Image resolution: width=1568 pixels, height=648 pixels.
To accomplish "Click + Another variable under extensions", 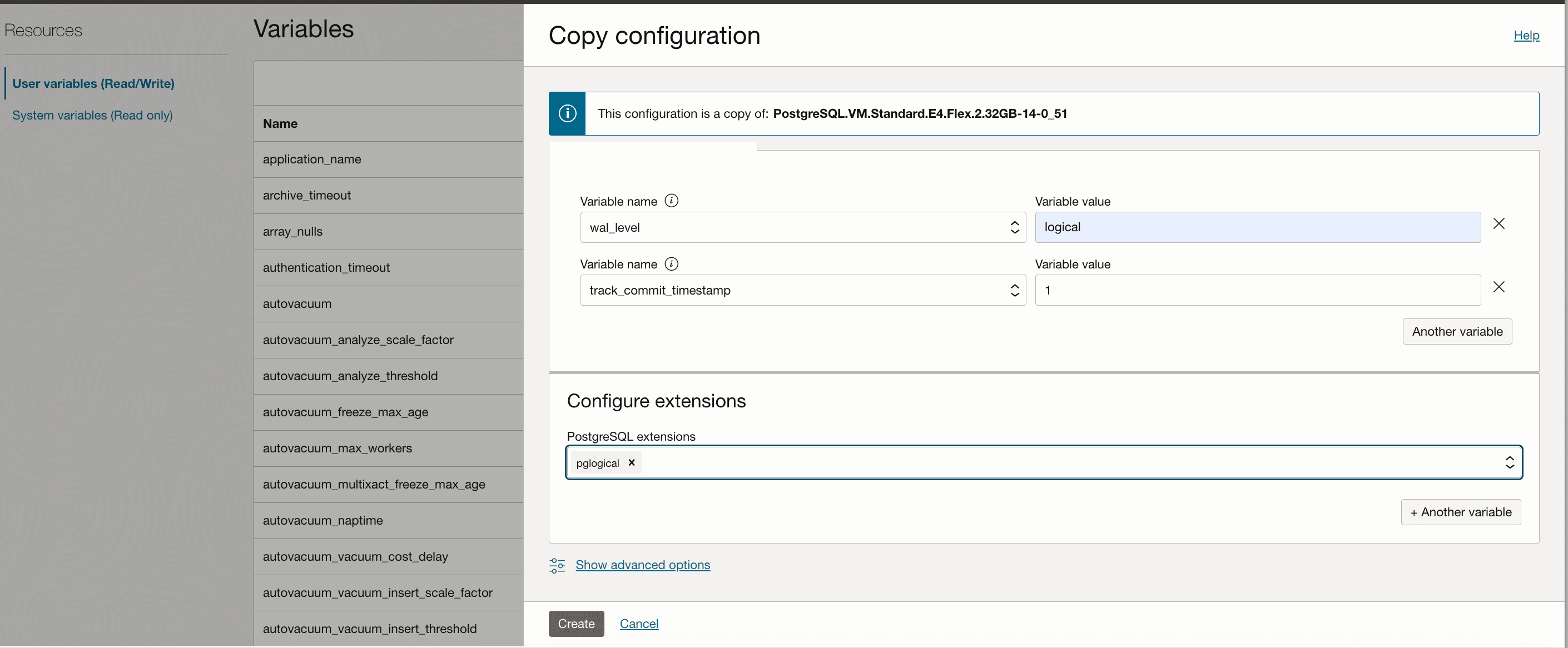I will coord(1460,512).
